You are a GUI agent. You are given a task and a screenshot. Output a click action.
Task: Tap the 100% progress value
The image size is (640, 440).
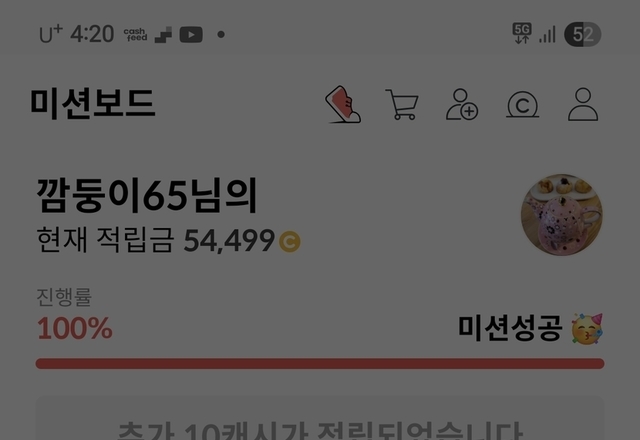[x=75, y=328]
